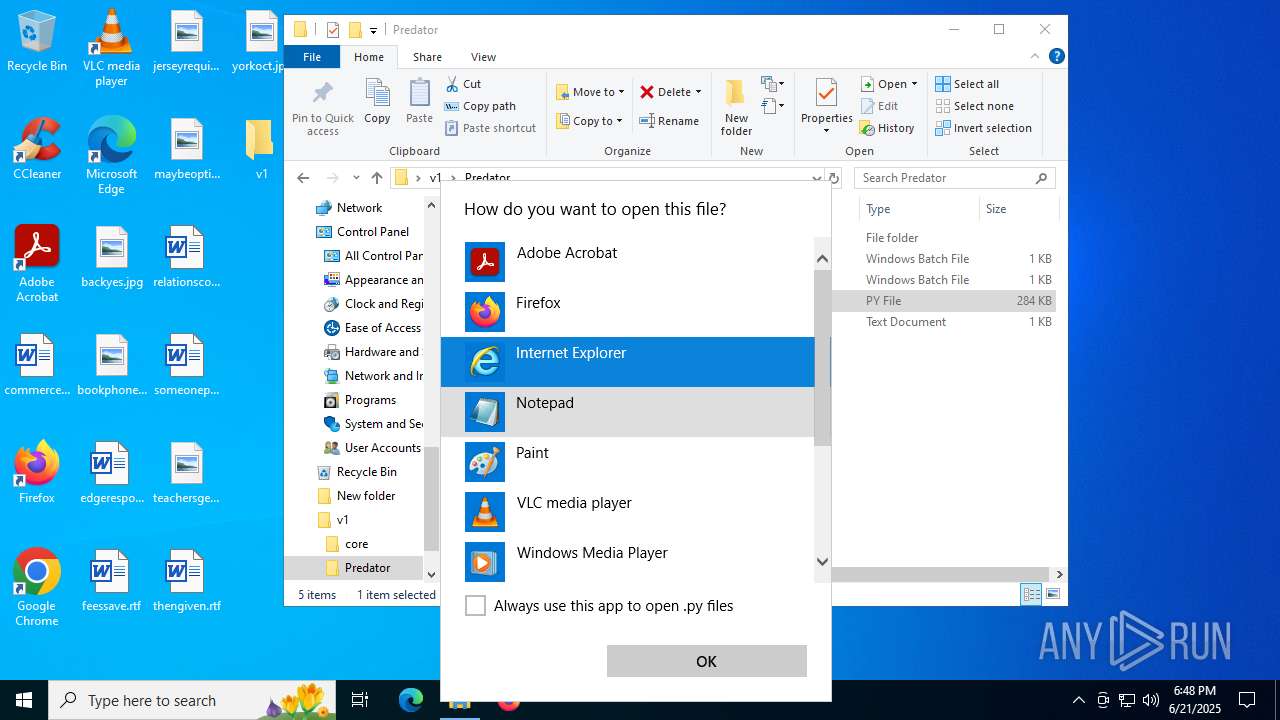Screen dimensions: 1280x720
Task: Switch to Details view icon in status bar
Action: pyautogui.click(x=1031, y=594)
